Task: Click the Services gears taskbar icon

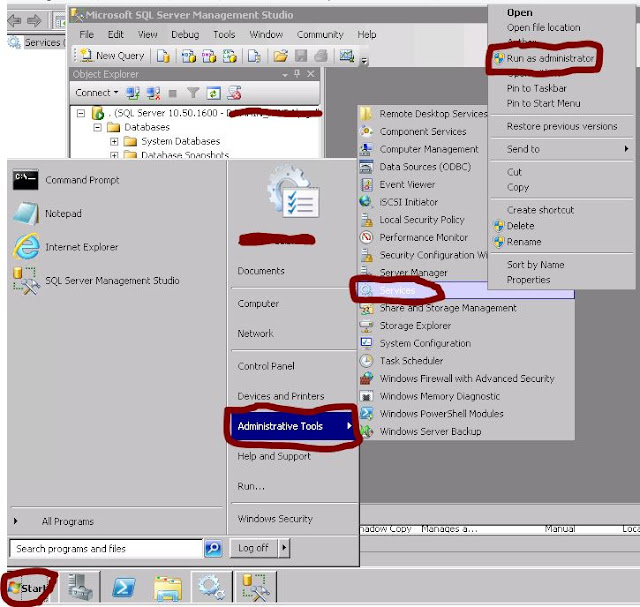Action: coord(211,587)
